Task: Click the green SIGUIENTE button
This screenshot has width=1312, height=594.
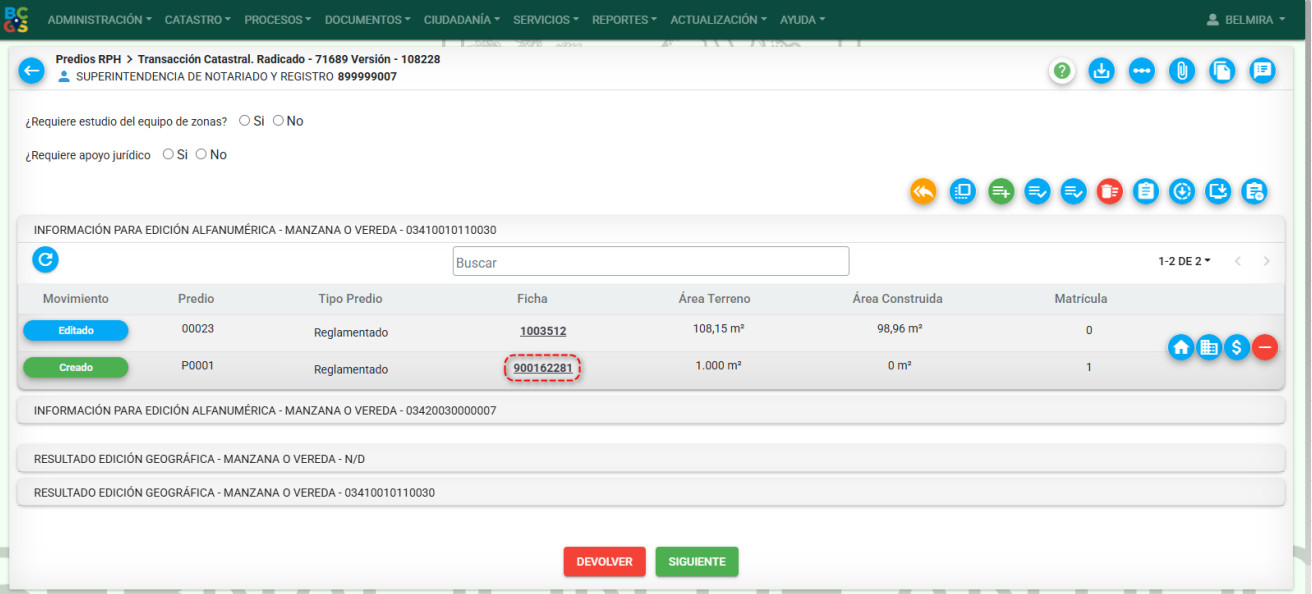Action: click(x=697, y=562)
